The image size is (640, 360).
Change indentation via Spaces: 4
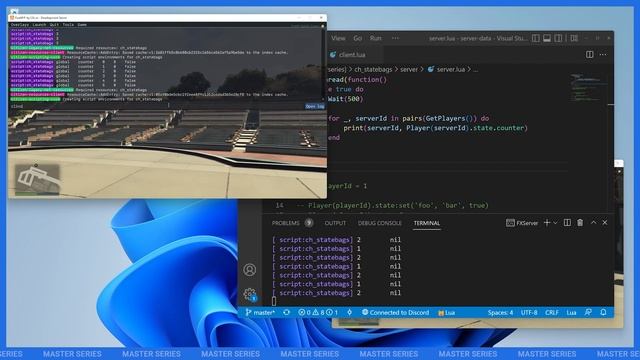tap(500, 313)
